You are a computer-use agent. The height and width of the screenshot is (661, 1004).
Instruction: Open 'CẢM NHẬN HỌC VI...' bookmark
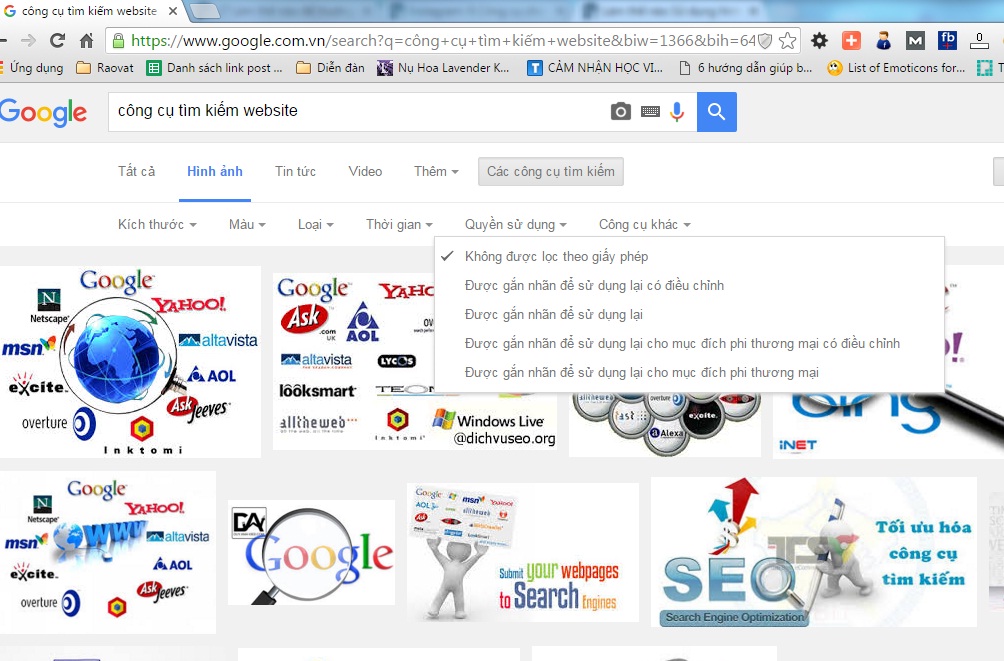coord(595,68)
